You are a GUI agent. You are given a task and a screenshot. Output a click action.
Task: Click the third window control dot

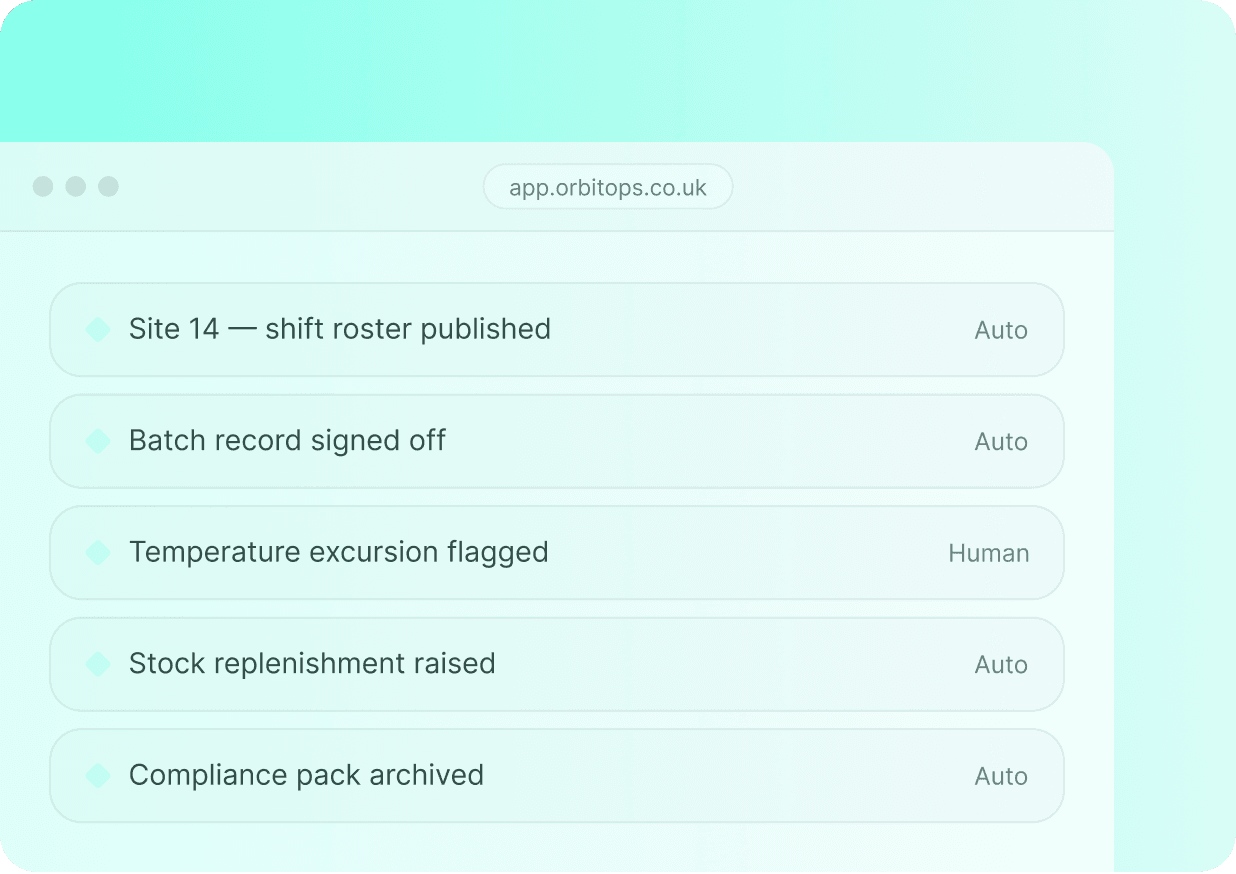[109, 187]
